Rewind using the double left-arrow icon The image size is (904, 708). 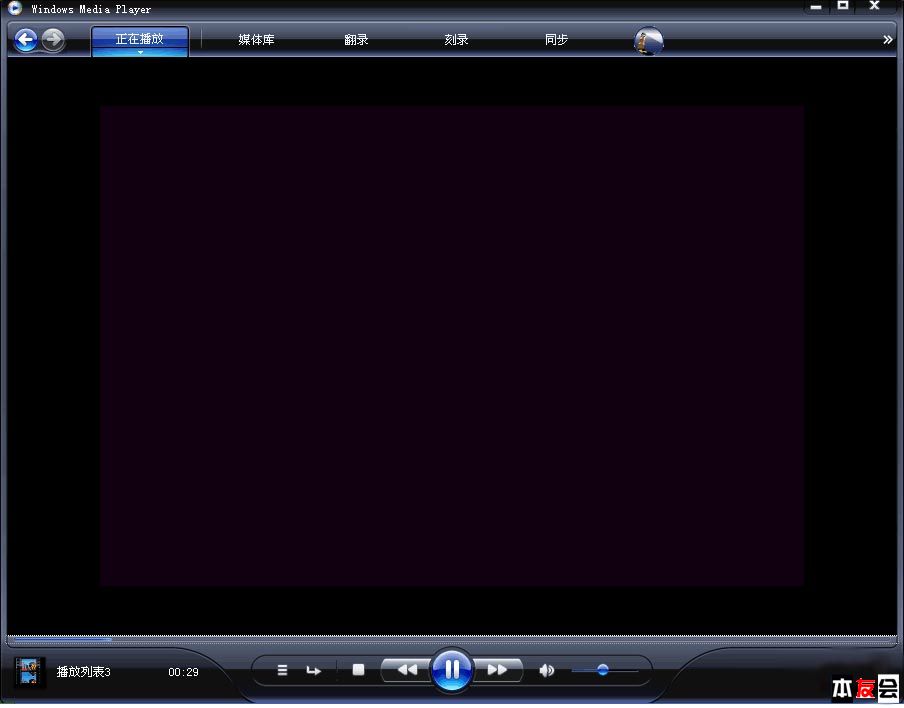pyautogui.click(x=404, y=670)
